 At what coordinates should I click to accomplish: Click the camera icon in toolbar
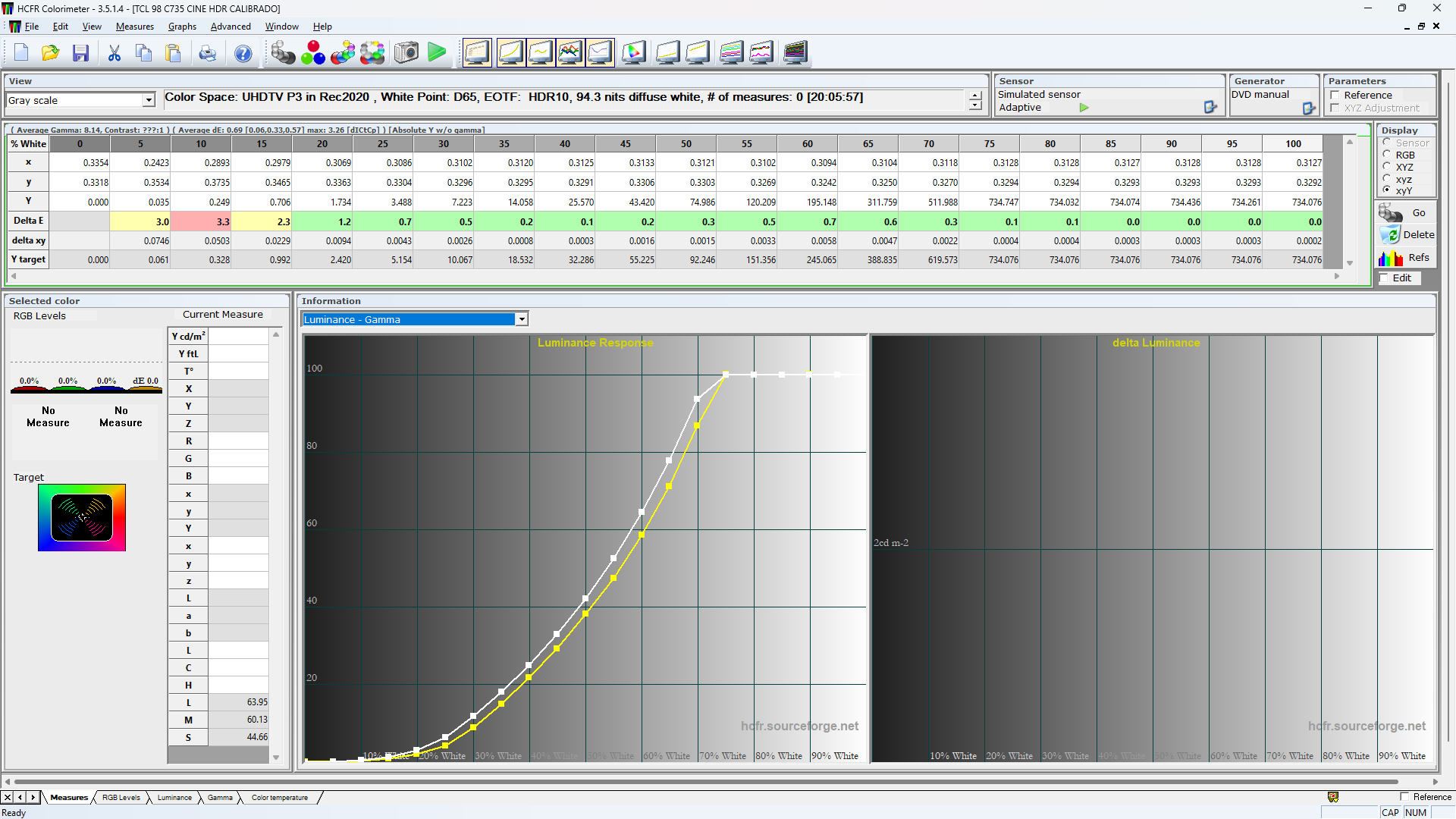[406, 53]
